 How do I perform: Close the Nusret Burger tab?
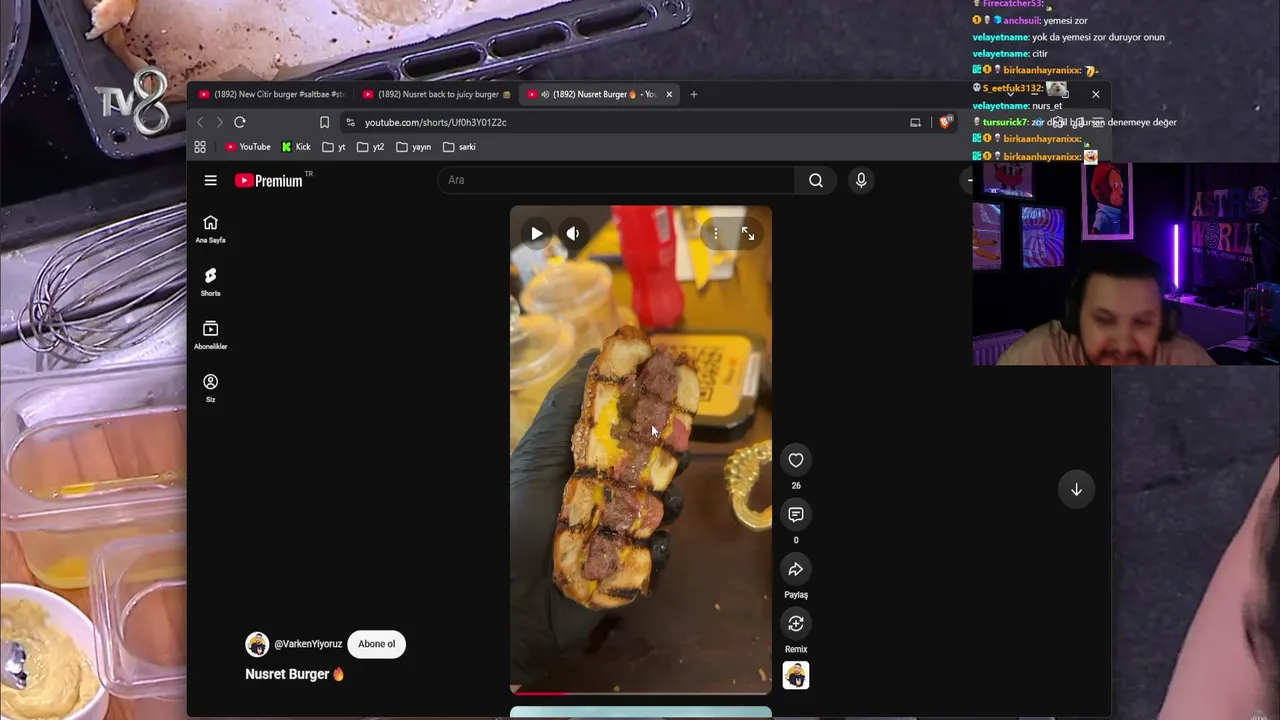tap(669, 94)
